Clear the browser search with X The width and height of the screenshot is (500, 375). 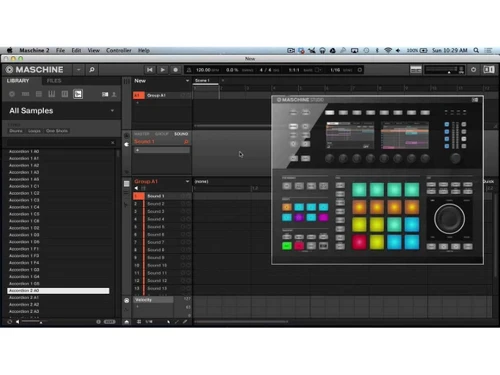point(113,143)
